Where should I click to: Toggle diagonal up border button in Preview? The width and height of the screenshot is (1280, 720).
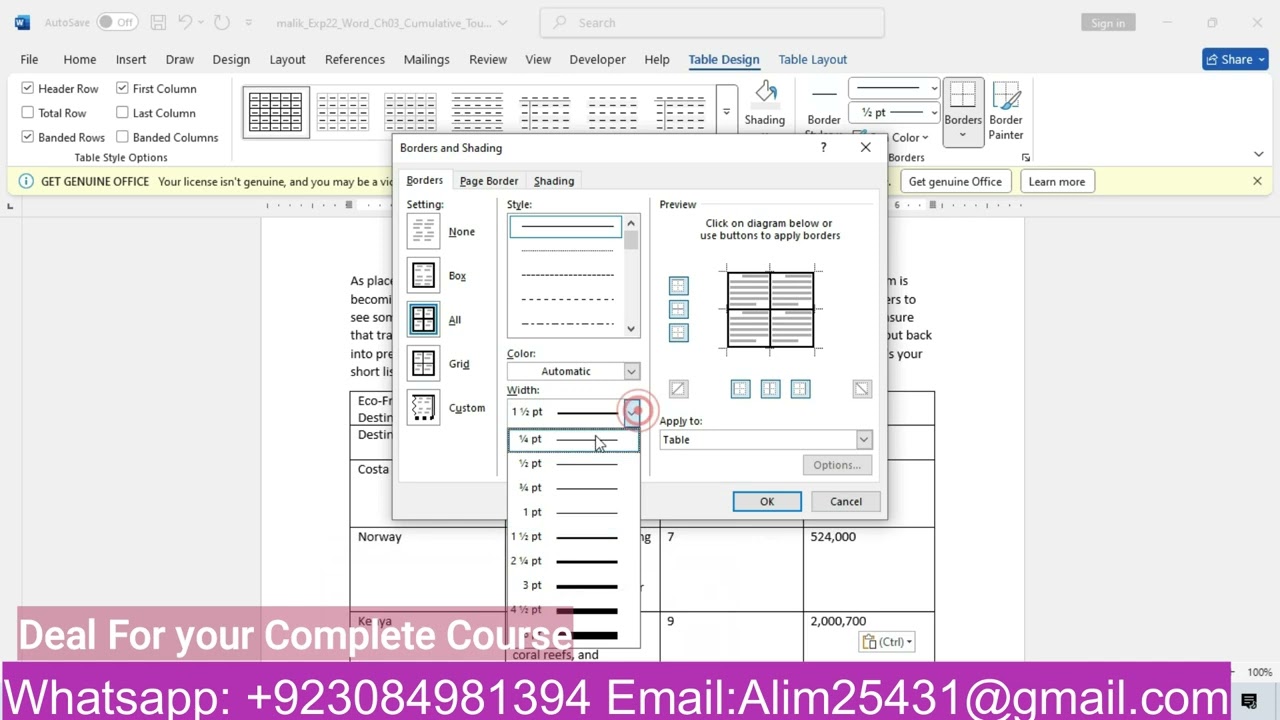678,389
